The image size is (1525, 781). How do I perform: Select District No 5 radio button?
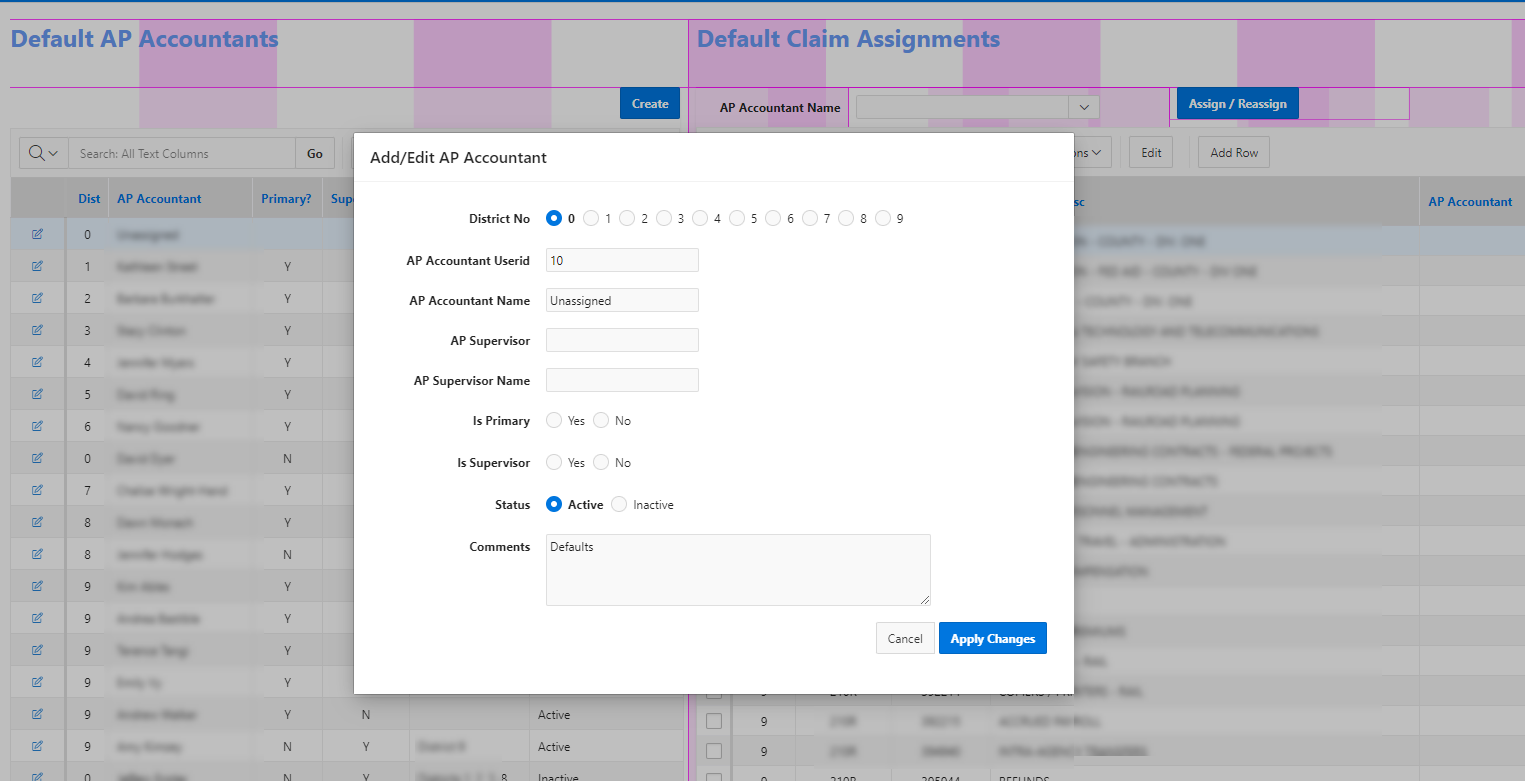coord(737,218)
